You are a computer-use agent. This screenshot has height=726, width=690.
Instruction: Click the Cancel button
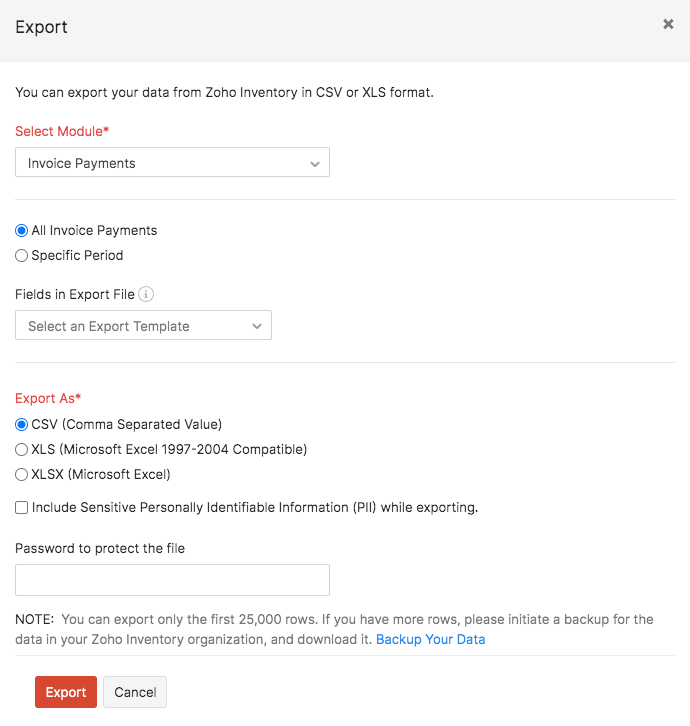tap(135, 692)
